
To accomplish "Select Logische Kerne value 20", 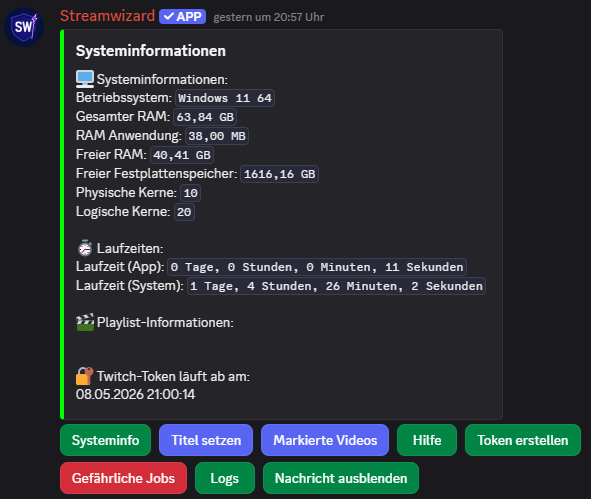I will (x=184, y=212).
